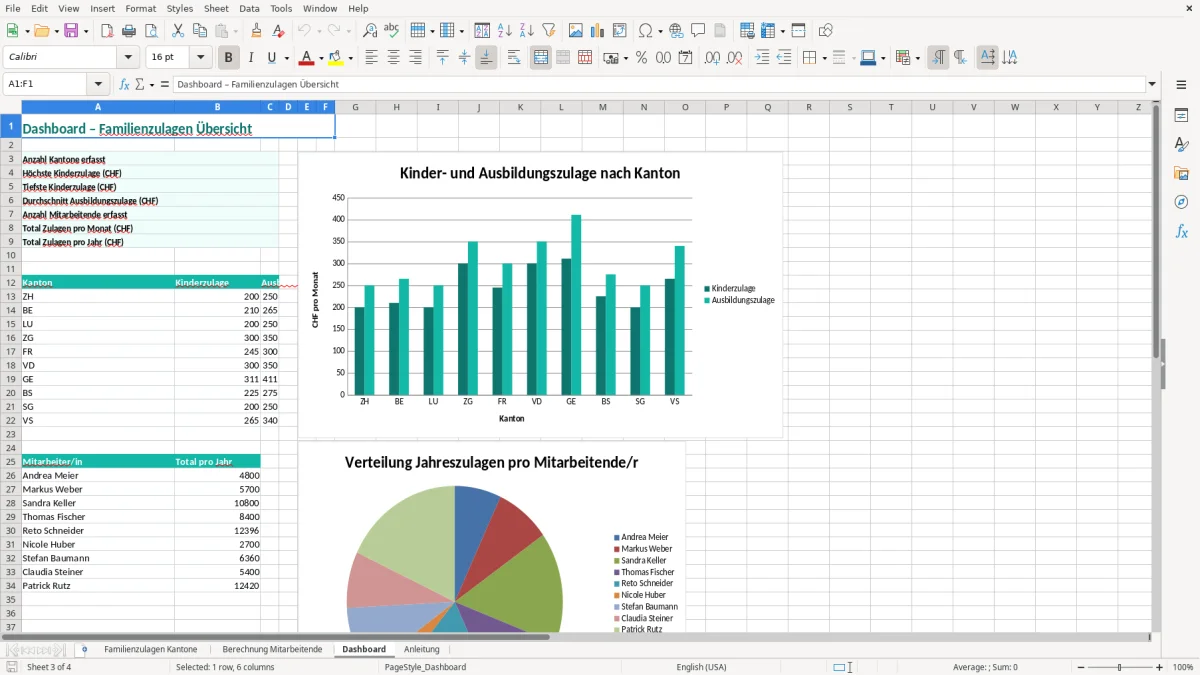Click the Split Window icon
The image size is (1200, 675).
click(798, 31)
